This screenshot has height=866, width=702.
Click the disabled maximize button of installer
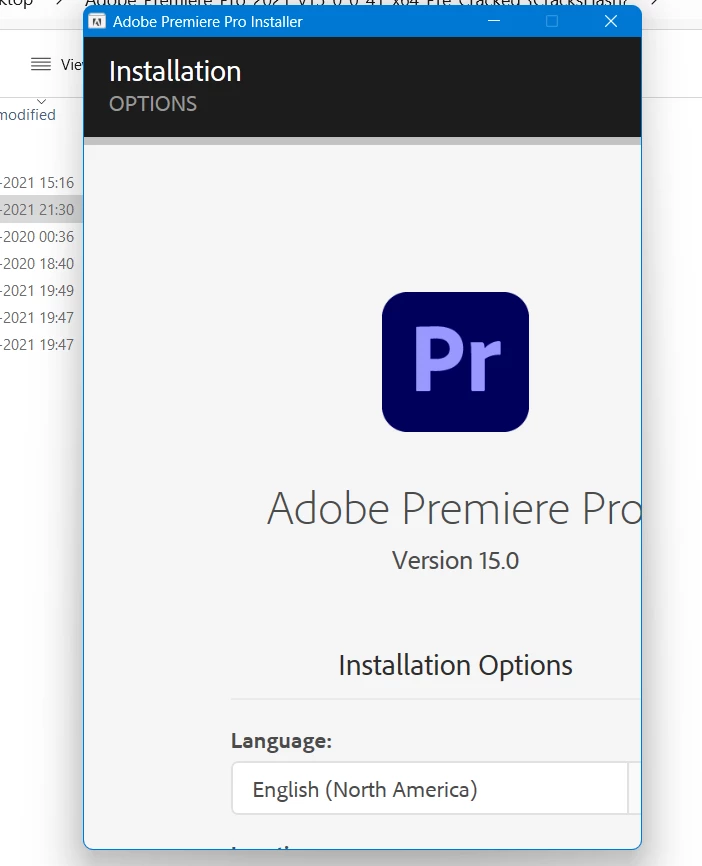click(x=552, y=21)
